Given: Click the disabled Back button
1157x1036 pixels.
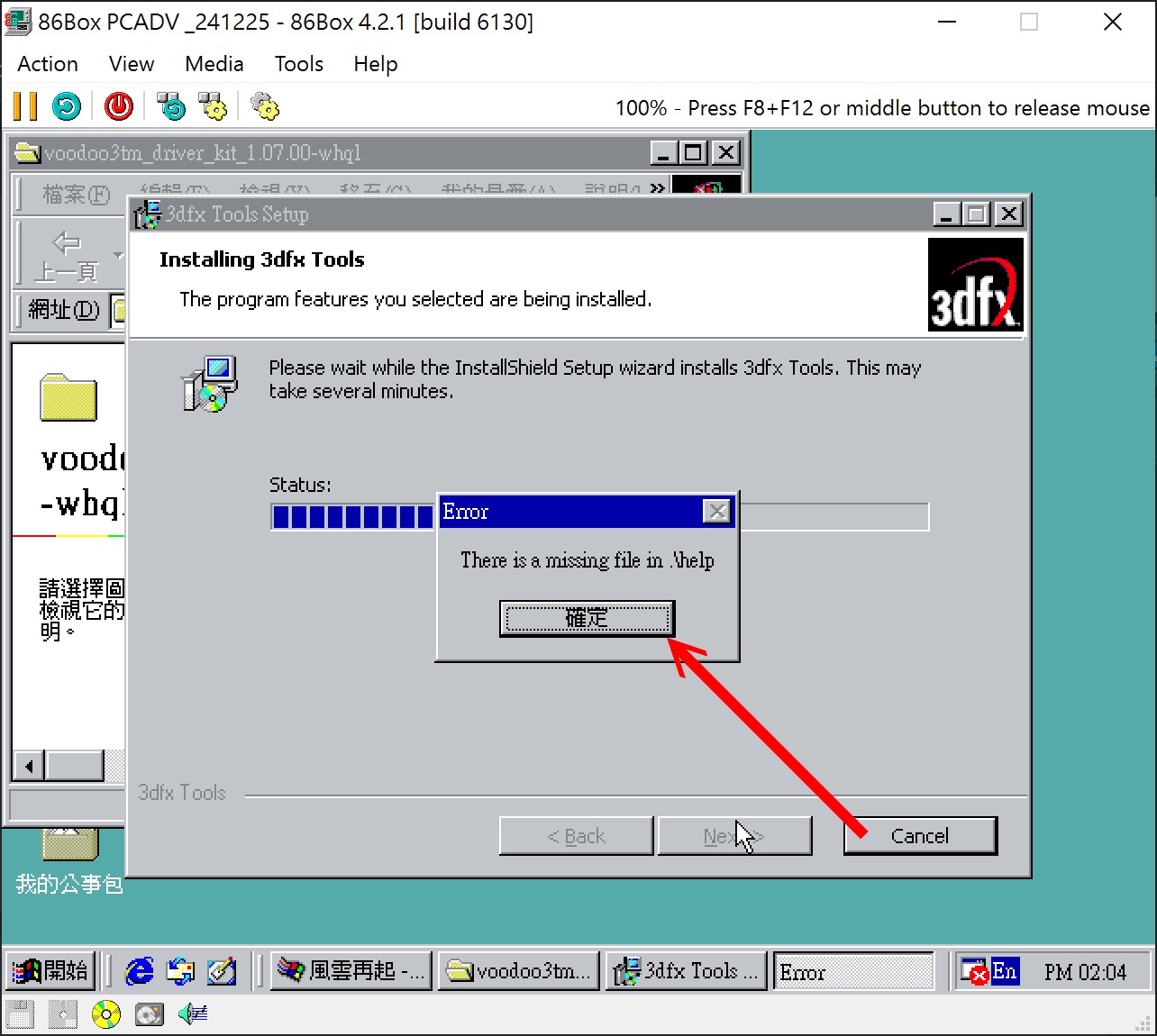Looking at the screenshot, I should [576, 836].
